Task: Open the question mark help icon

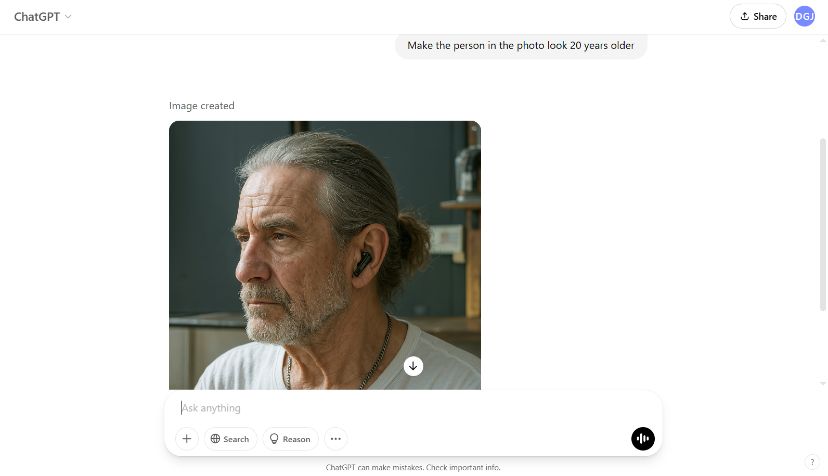Action: tap(811, 462)
